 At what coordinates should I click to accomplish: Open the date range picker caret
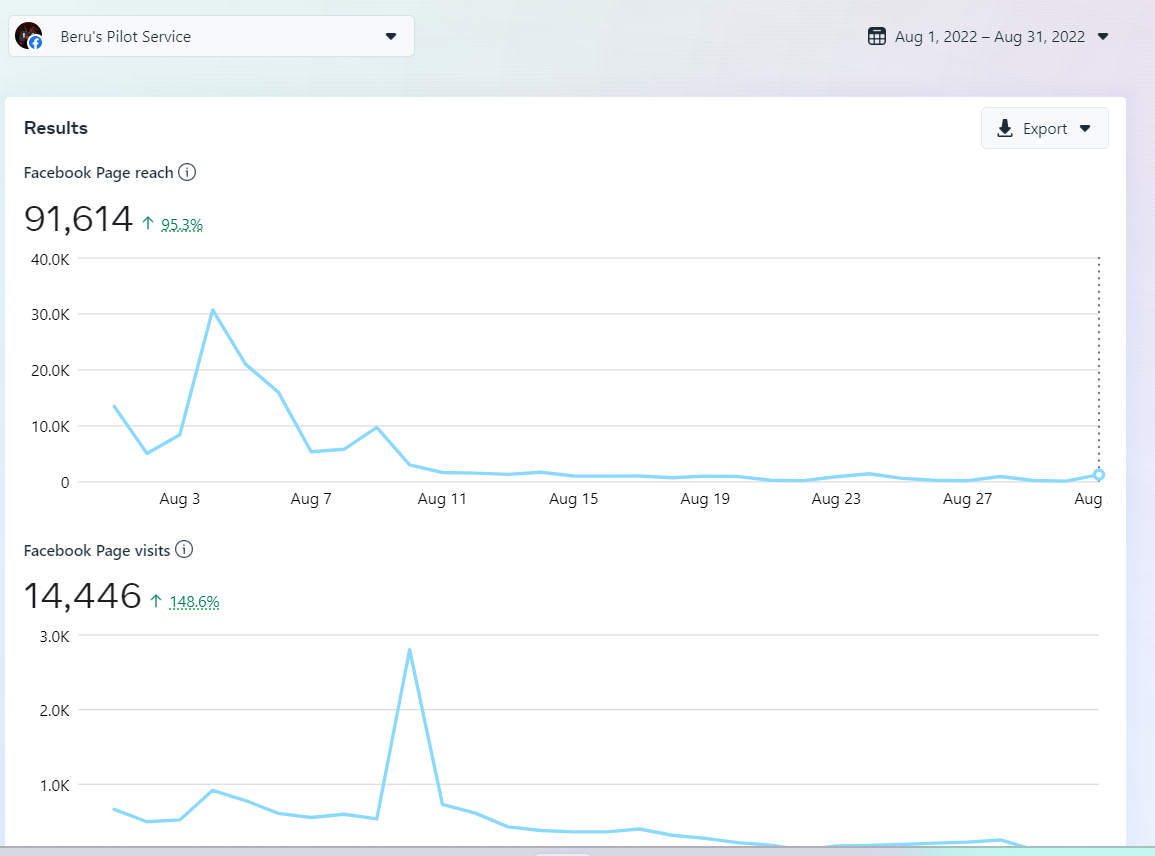coord(1103,37)
